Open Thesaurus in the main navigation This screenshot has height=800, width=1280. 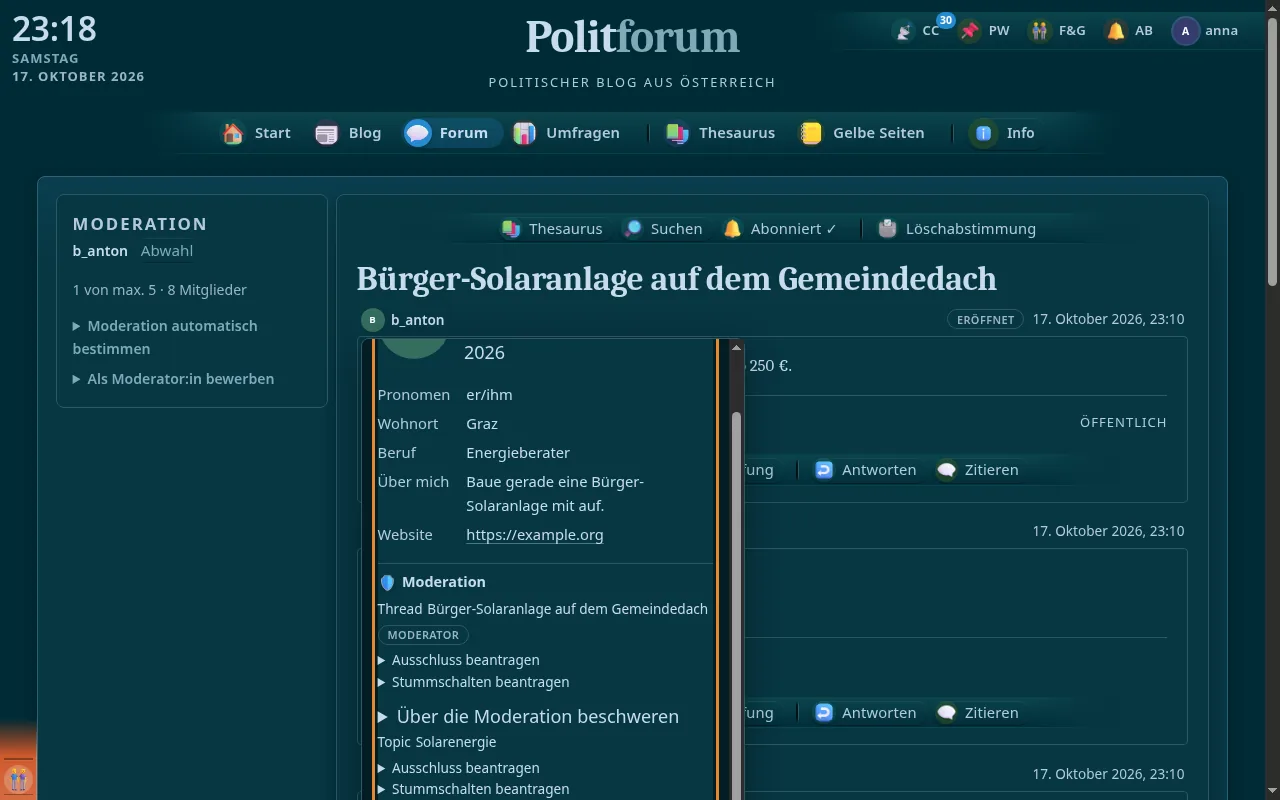point(720,133)
